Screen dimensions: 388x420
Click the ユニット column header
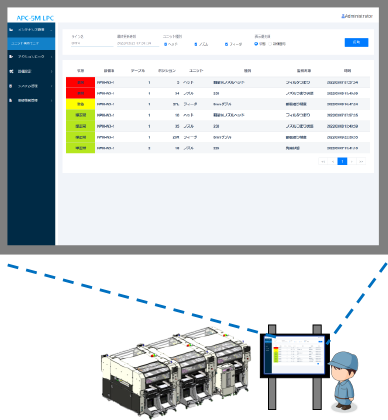coord(196,71)
